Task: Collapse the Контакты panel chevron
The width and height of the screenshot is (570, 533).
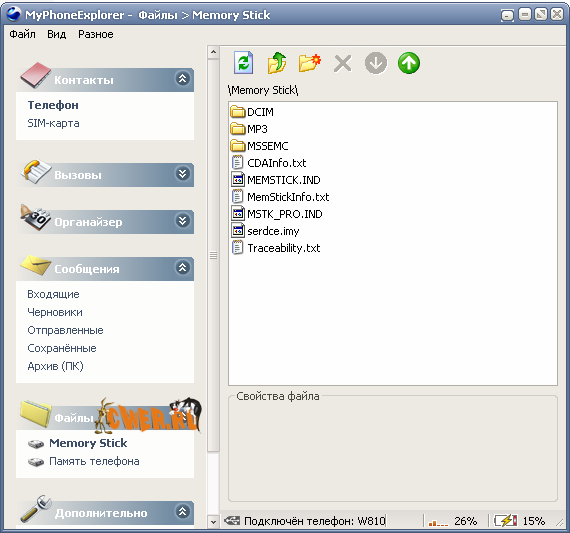Action: pyautogui.click(x=182, y=79)
